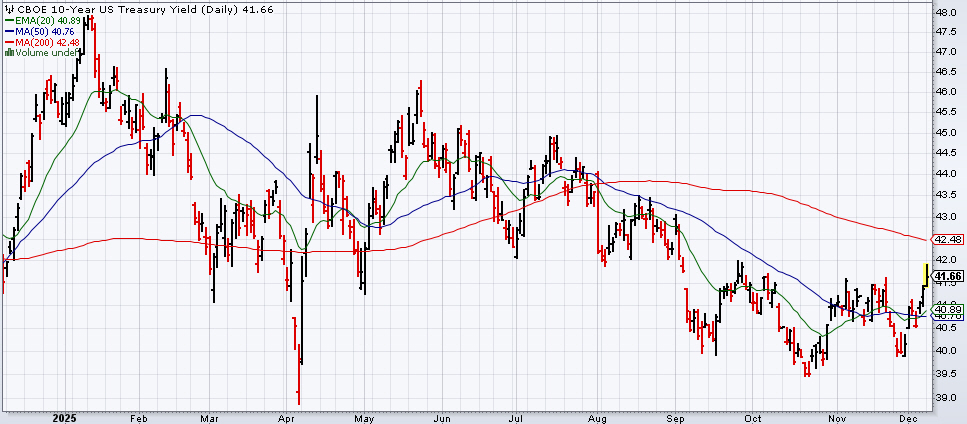The image size is (967, 424).
Task: Click the May label on the time axis
Action: 364,418
